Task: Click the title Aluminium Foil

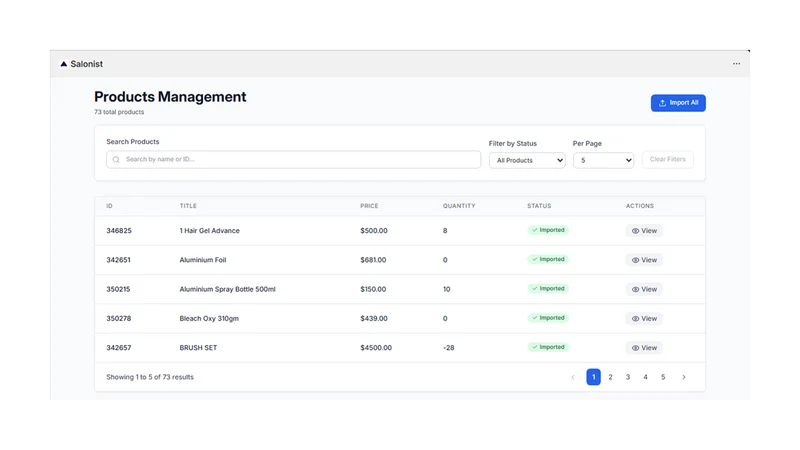Action: (203, 260)
